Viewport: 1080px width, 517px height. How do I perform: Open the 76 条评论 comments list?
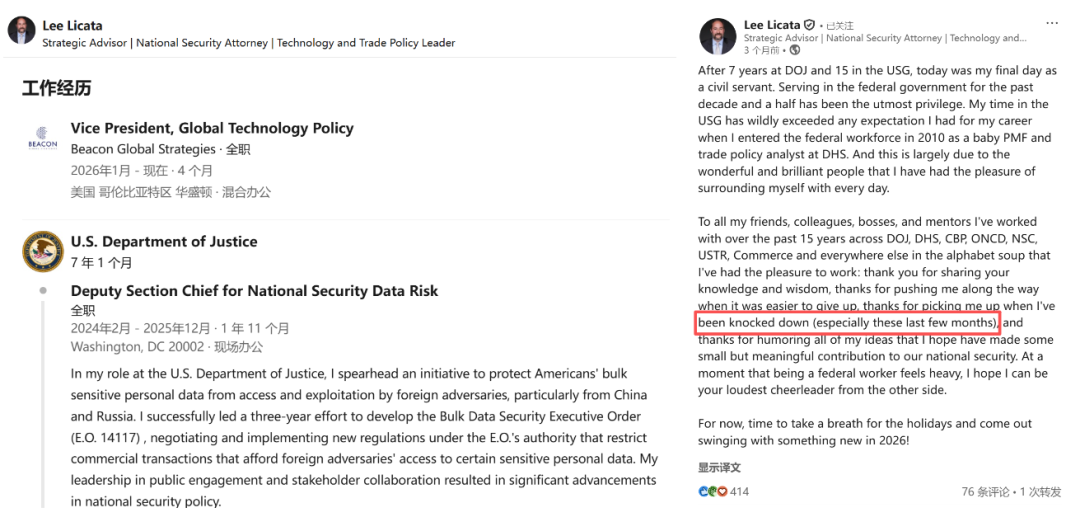985,492
